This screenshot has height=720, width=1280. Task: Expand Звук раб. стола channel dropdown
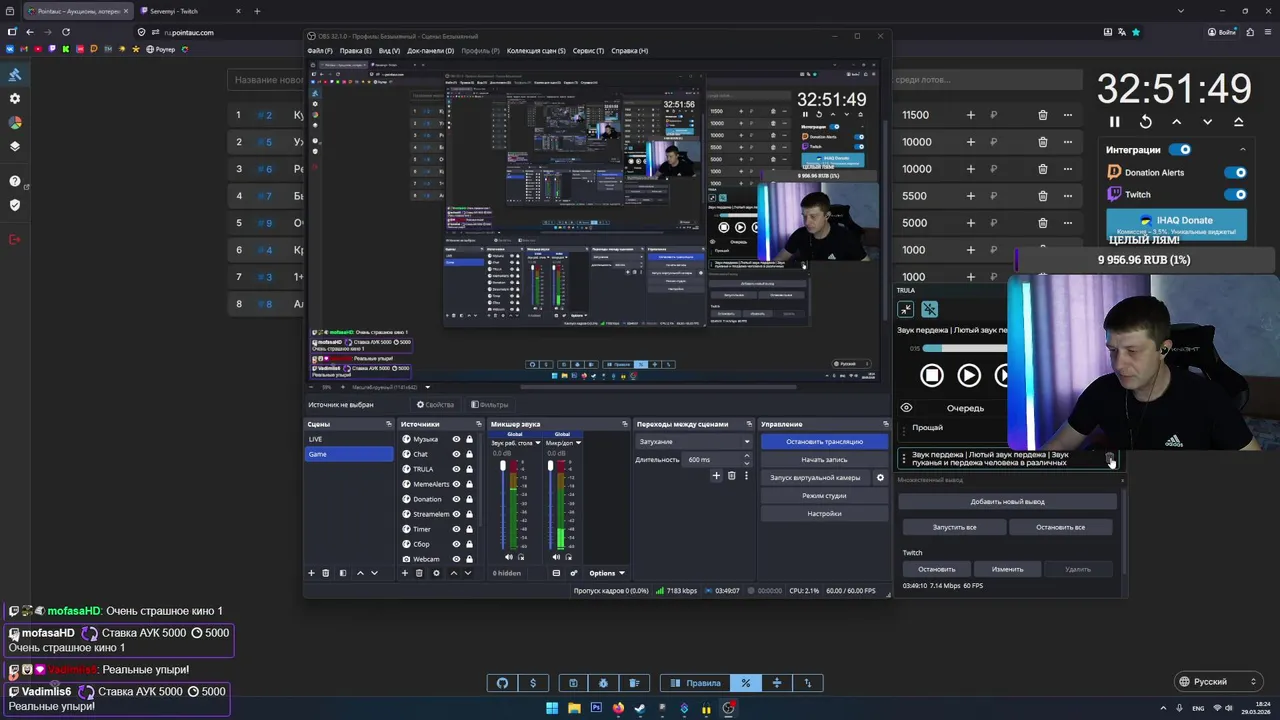coord(538,443)
